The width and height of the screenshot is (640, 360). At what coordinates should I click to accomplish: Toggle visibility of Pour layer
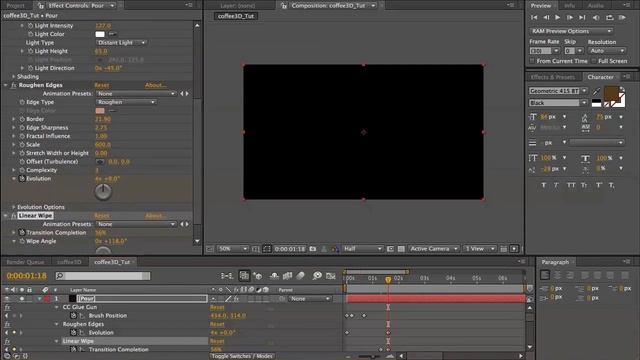[7, 299]
